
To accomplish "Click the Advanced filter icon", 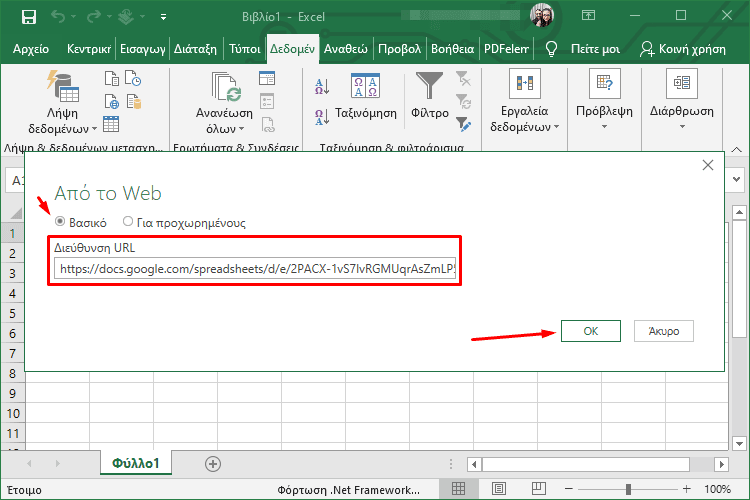I will 463,124.
